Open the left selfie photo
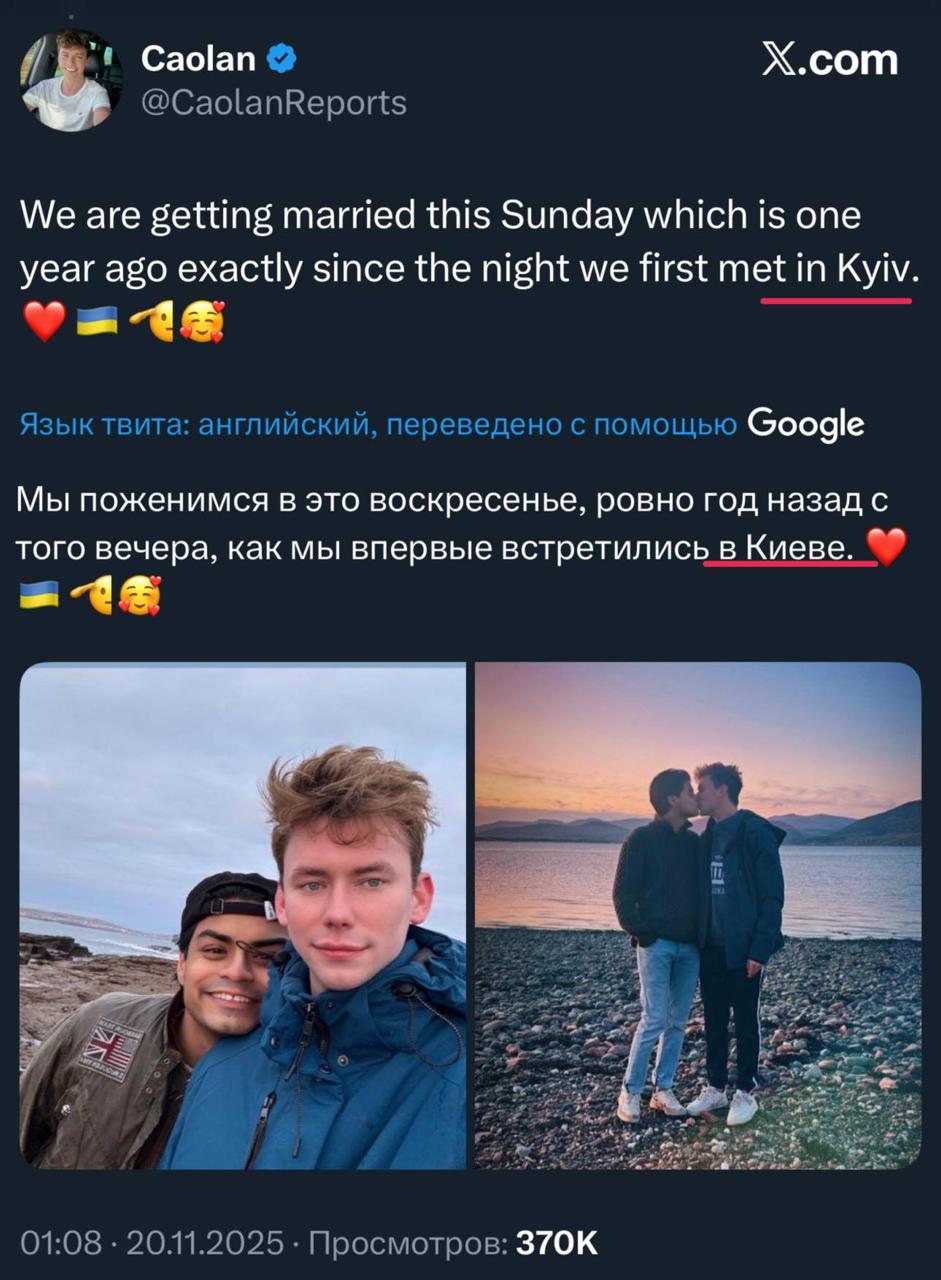The width and height of the screenshot is (941, 1280). 243,916
